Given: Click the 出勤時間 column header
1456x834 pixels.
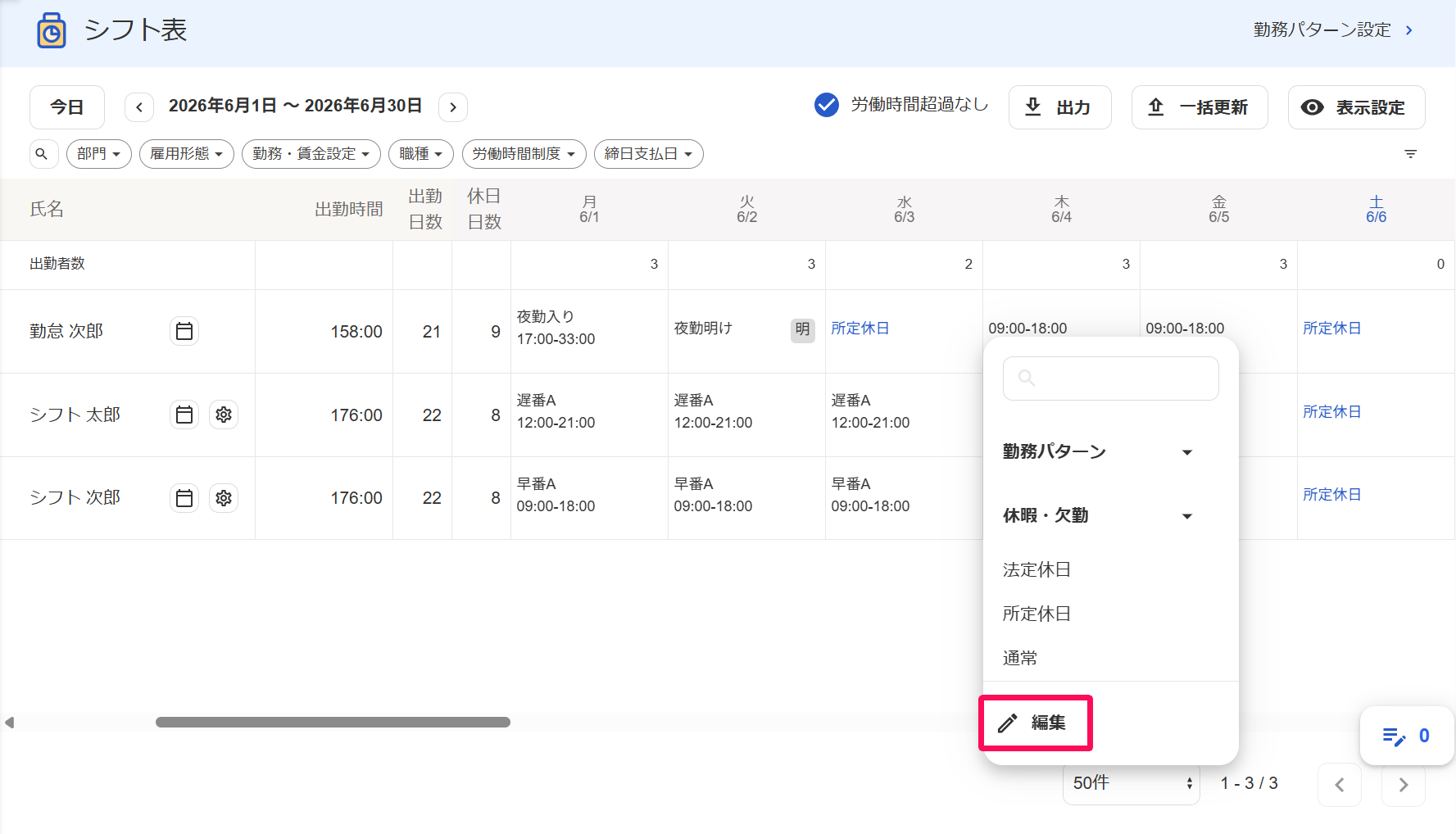Looking at the screenshot, I should click(x=349, y=210).
